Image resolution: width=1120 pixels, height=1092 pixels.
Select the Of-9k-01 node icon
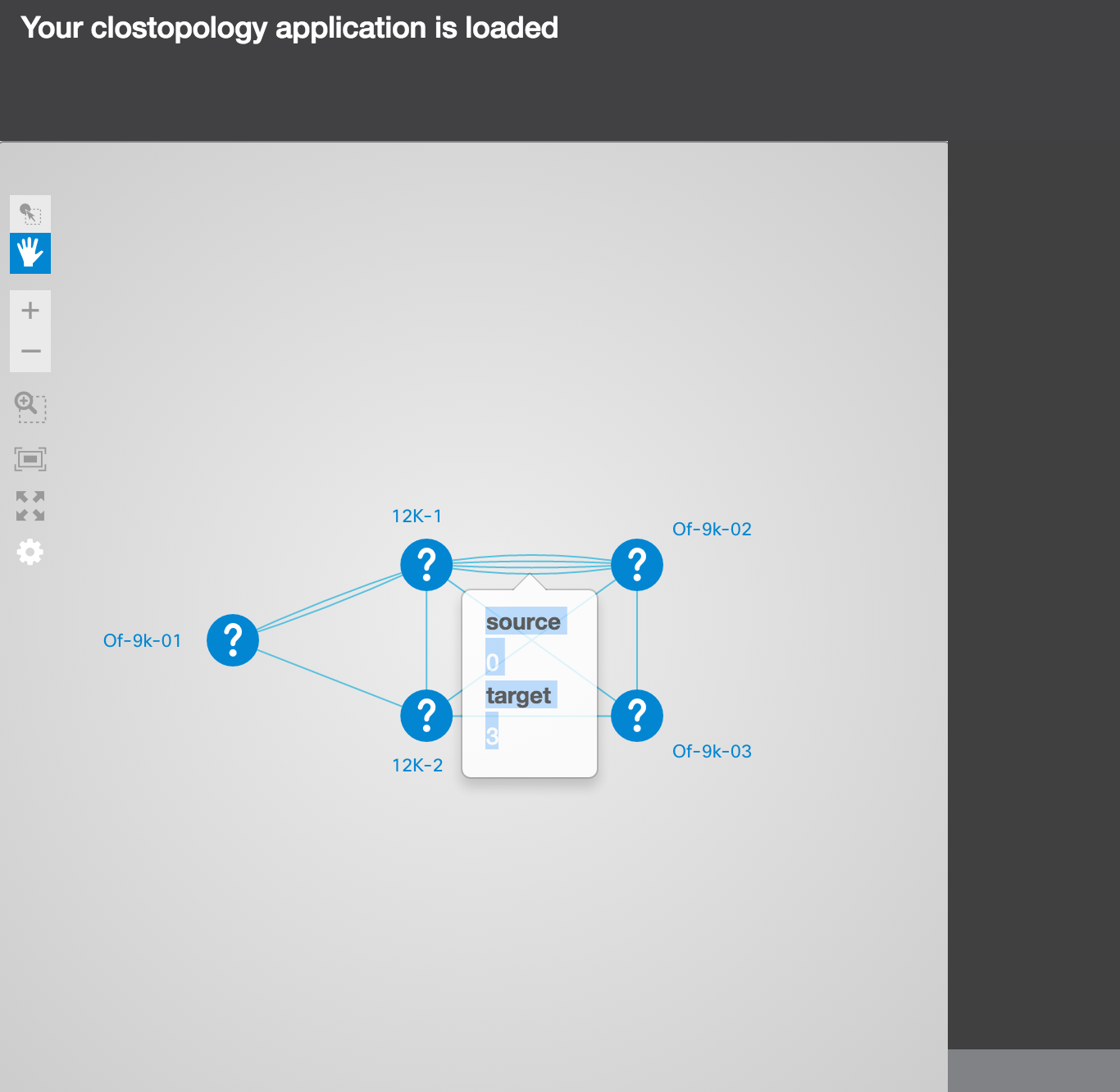coord(233,640)
